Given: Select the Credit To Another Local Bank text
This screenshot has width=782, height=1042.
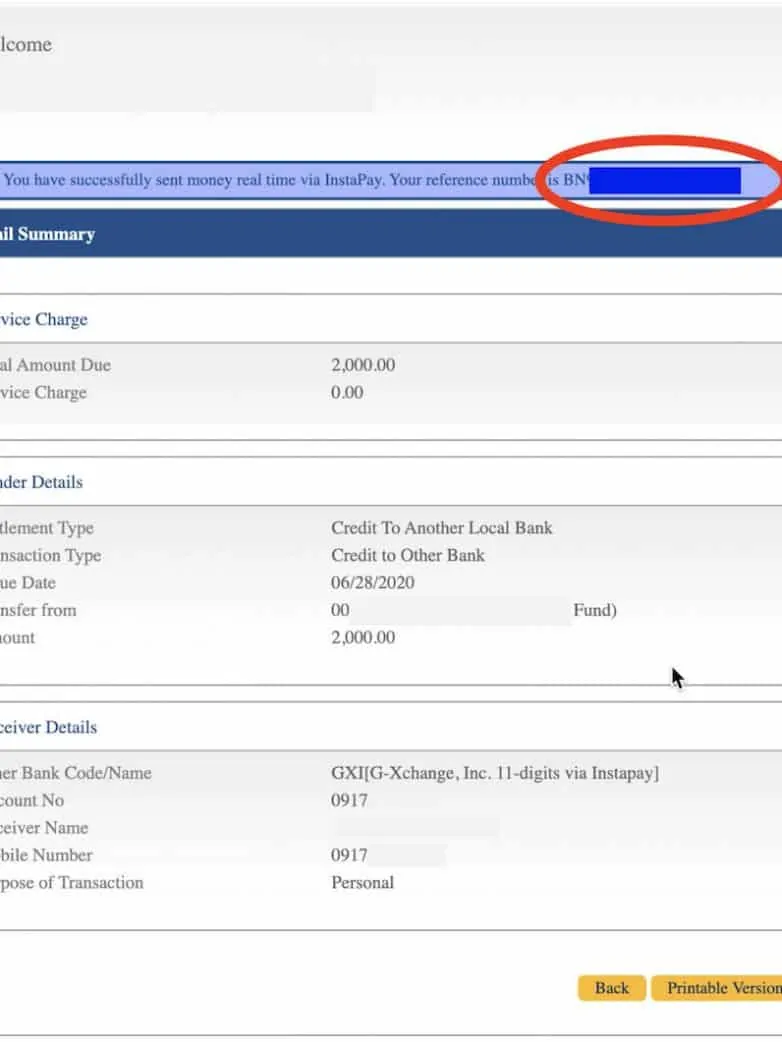Looking at the screenshot, I should (441, 528).
